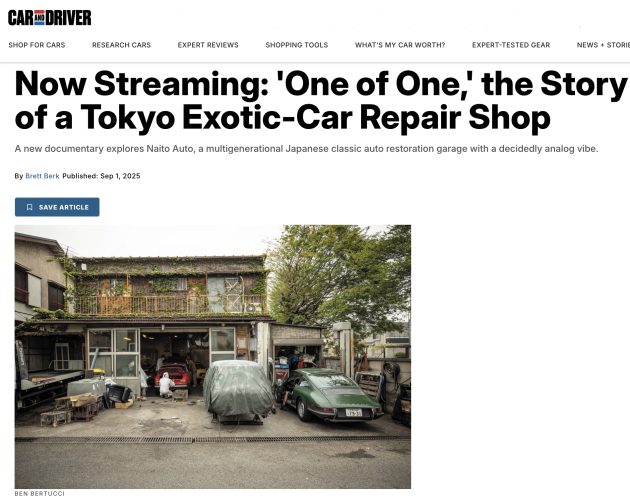
Task: Open author Brett Berk's profile link
Action: [x=42, y=176]
